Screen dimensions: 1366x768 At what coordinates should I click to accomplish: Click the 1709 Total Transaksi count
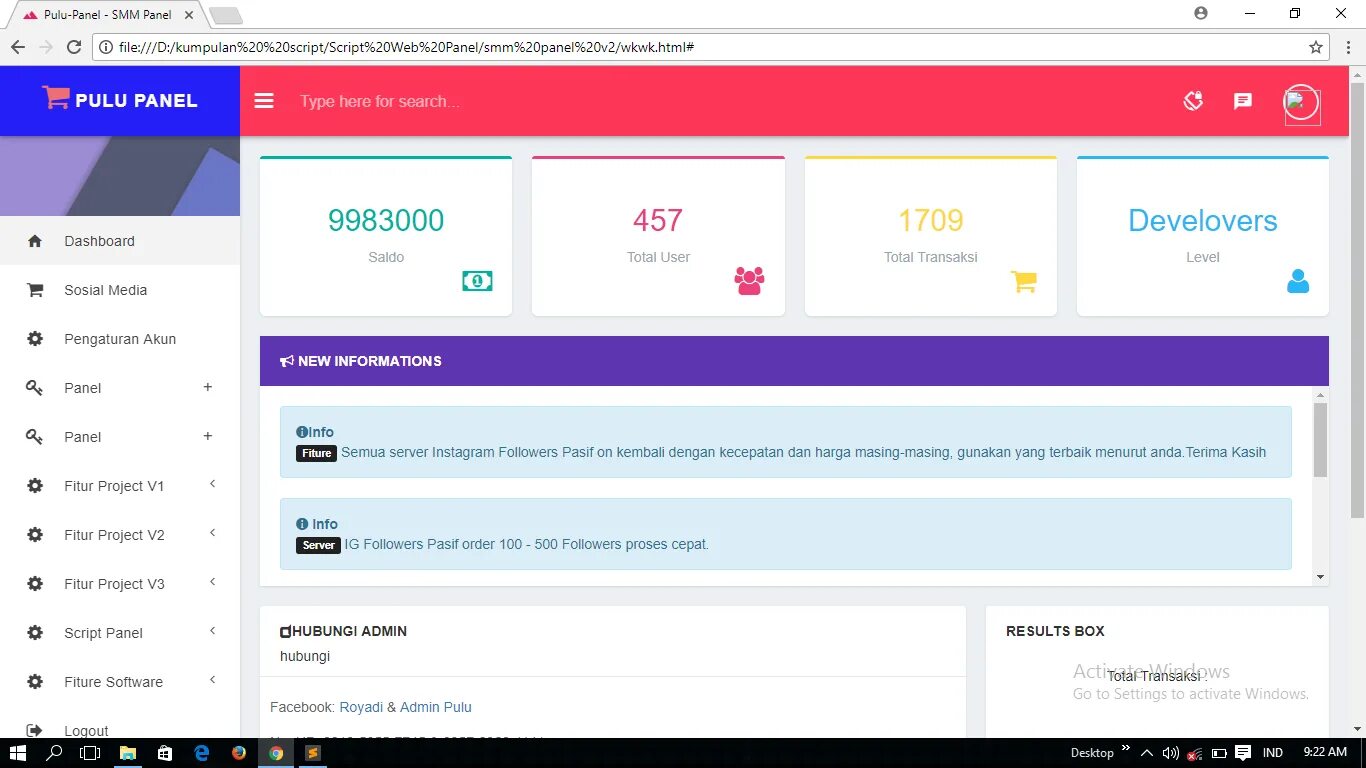(x=931, y=220)
